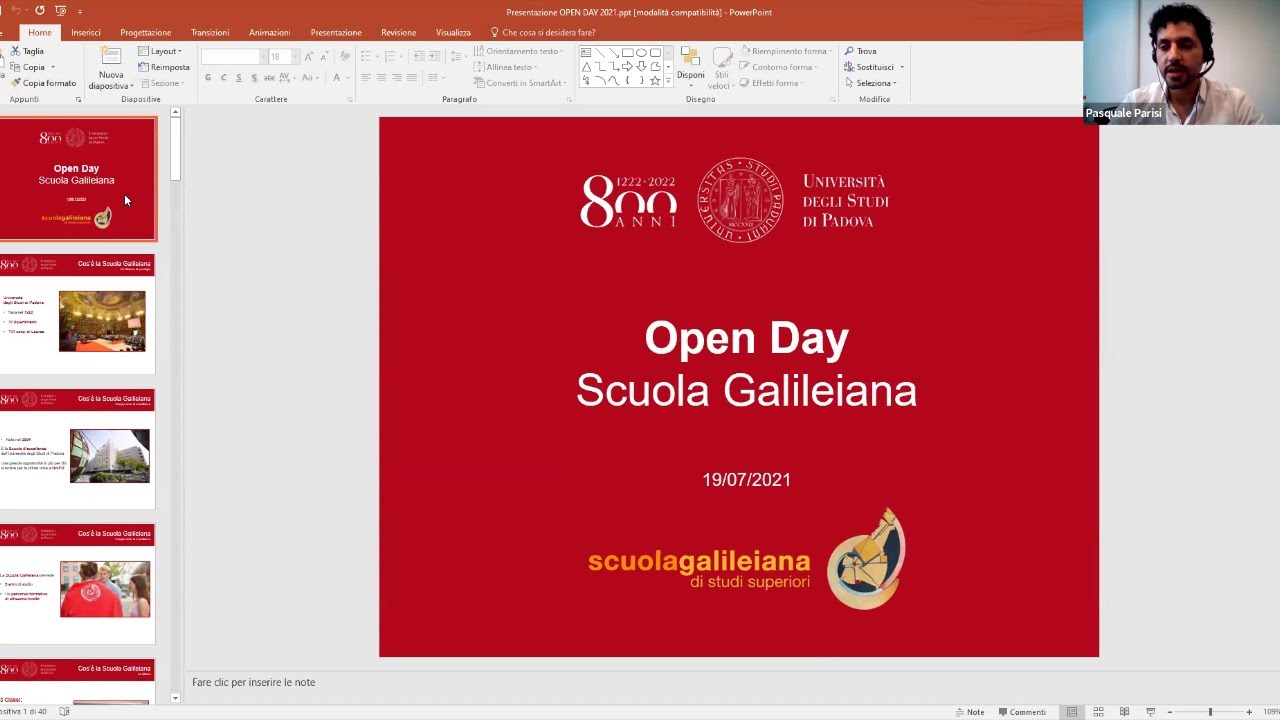Viewport: 1280px width, 720px height.
Task: Click the Stili veloci button
Action: tap(722, 68)
